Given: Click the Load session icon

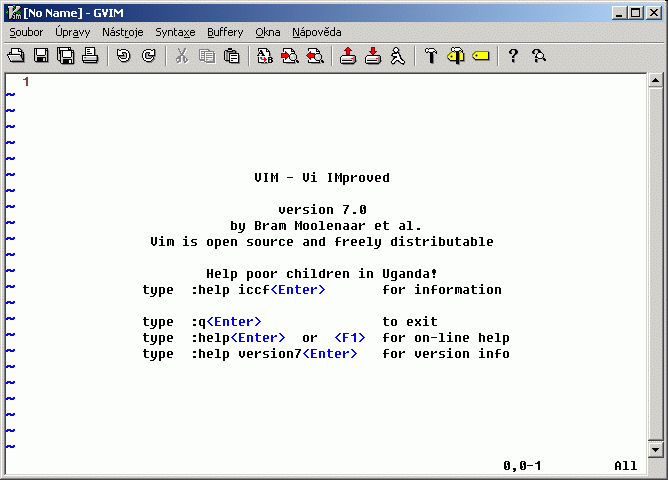Looking at the screenshot, I should [x=348, y=56].
